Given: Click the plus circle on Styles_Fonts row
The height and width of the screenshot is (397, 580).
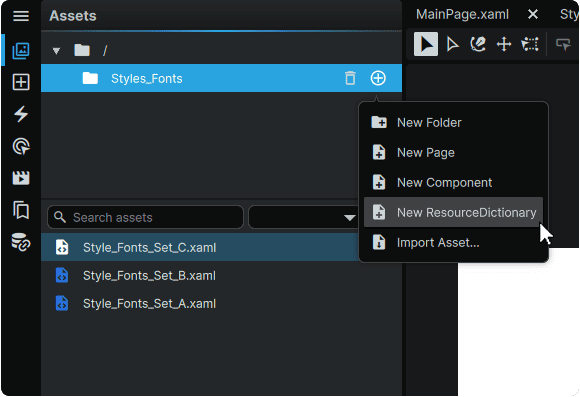Looking at the screenshot, I should coord(378,78).
